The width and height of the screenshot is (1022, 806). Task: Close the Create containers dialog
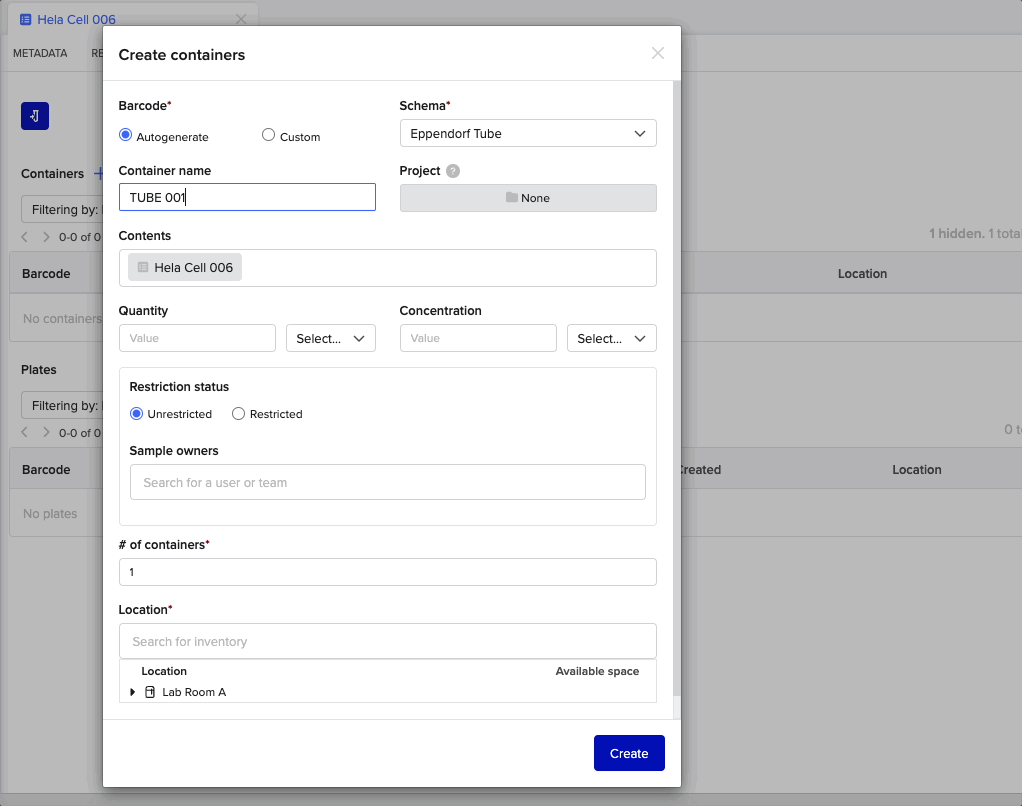[x=658, y=53]
